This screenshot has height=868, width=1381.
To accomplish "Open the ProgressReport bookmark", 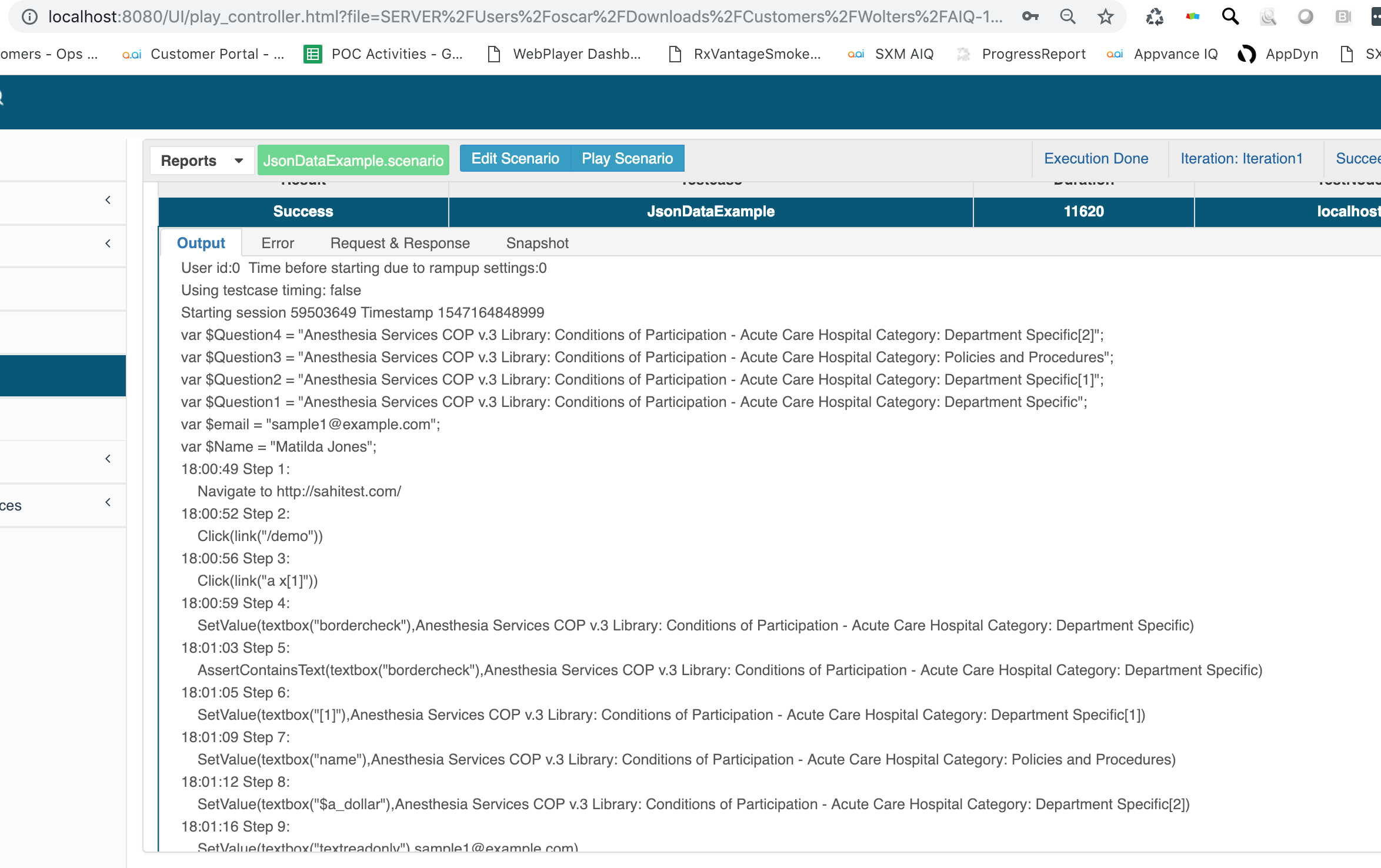I will coord(1020,54).
